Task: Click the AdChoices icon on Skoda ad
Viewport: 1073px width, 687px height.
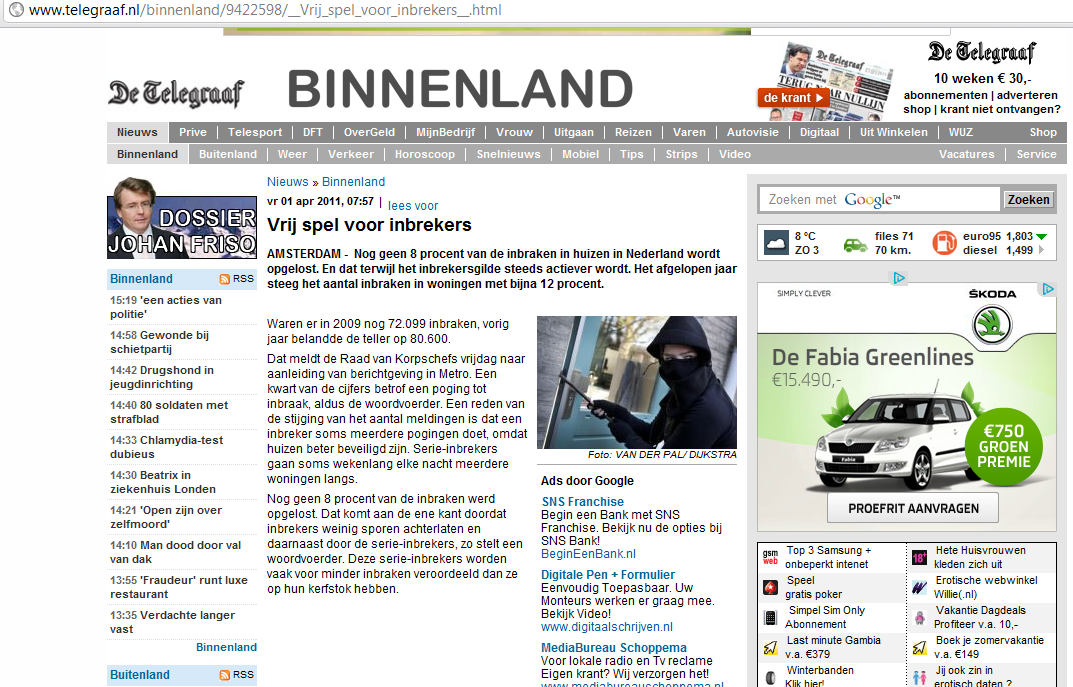Action: (1047, 290)
